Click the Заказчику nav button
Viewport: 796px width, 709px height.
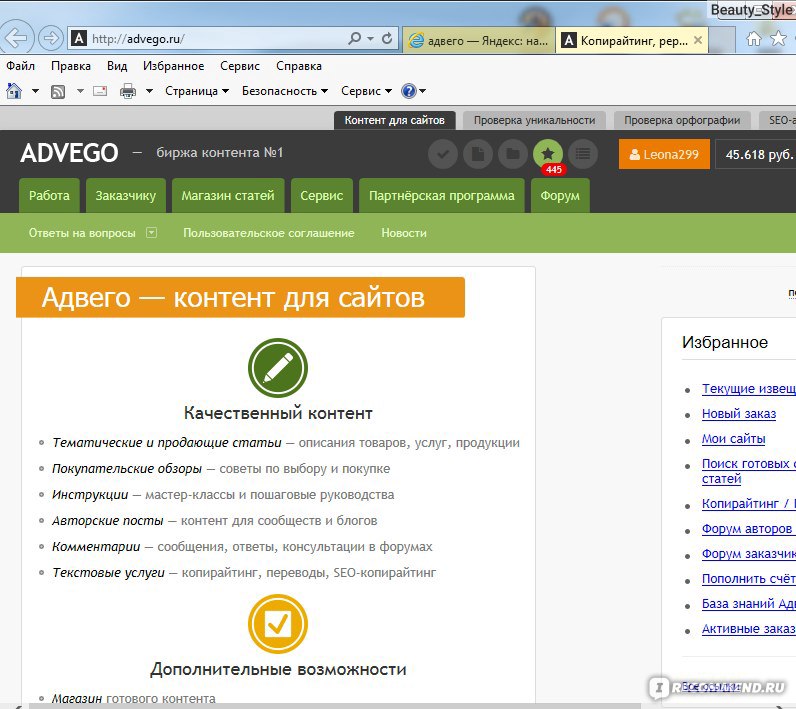click(x=125, y=195)
